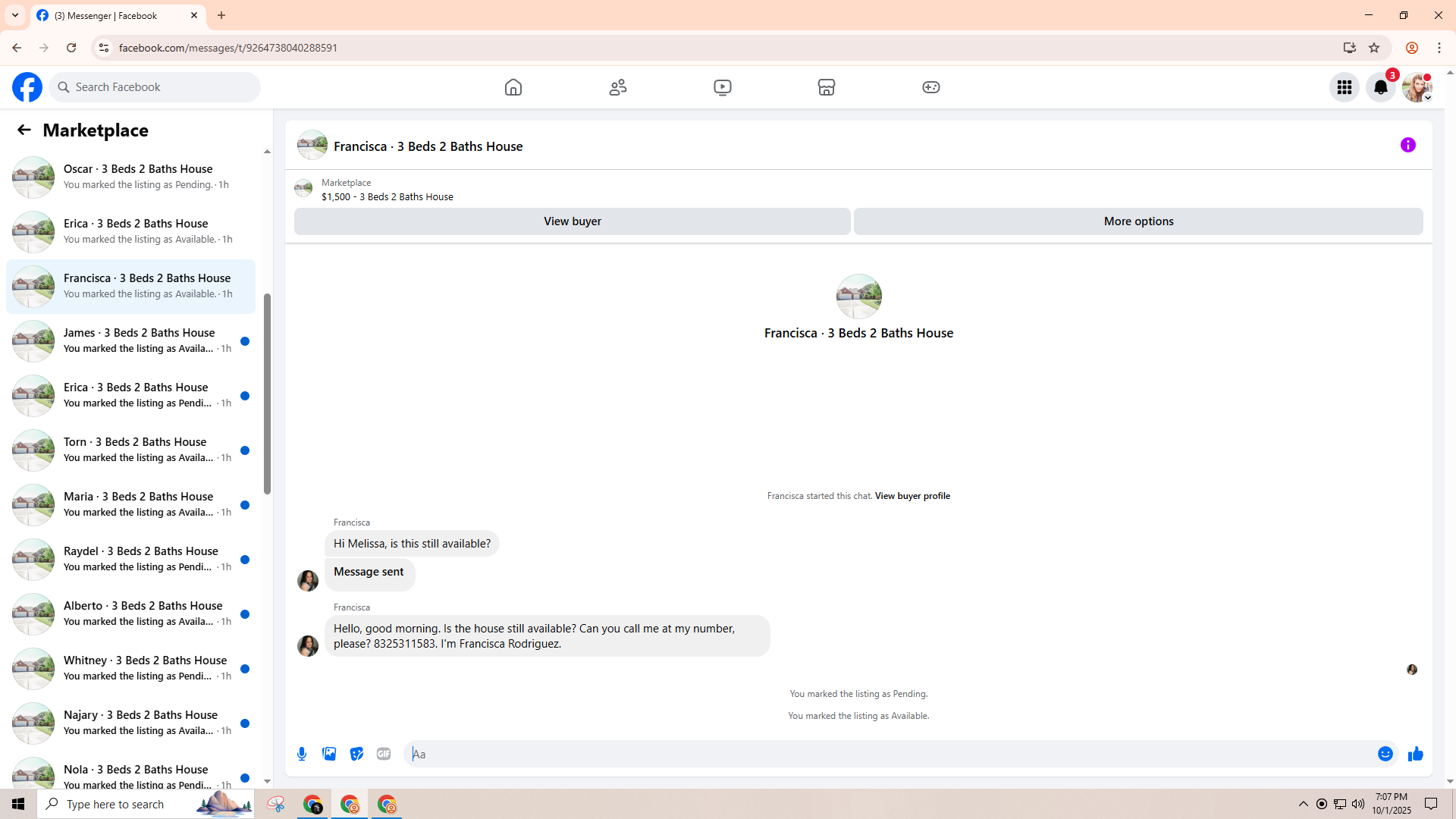Open Erica's chat marked as Pending
This screenshot has height=819, width=1456.
tap(130, 395)
